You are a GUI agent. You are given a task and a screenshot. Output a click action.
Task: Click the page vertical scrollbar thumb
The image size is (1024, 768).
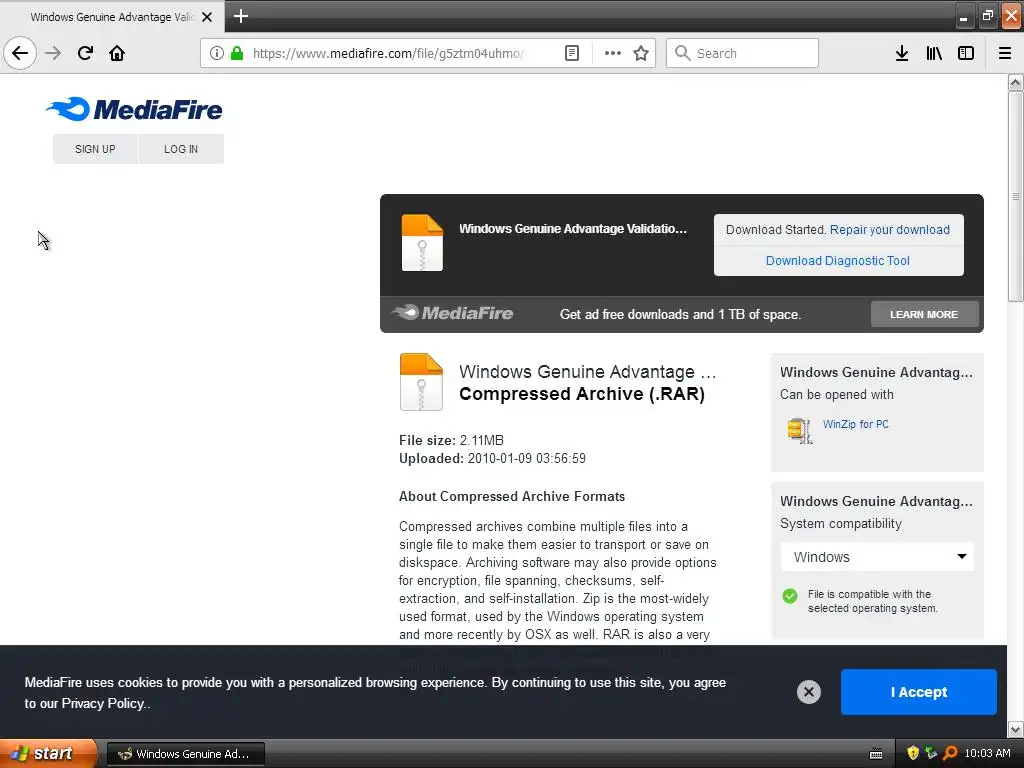1015,196
